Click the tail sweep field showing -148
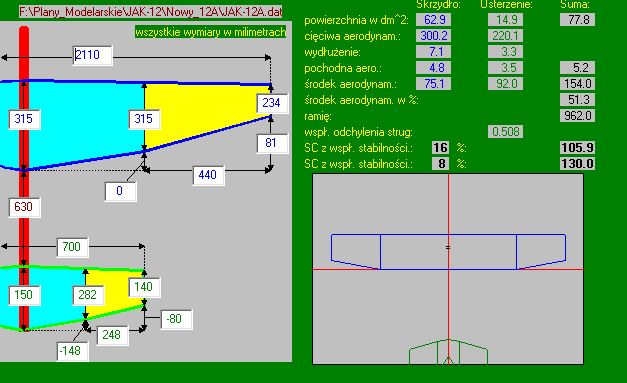This screenshot has width=627, height=383. [72, 351]
